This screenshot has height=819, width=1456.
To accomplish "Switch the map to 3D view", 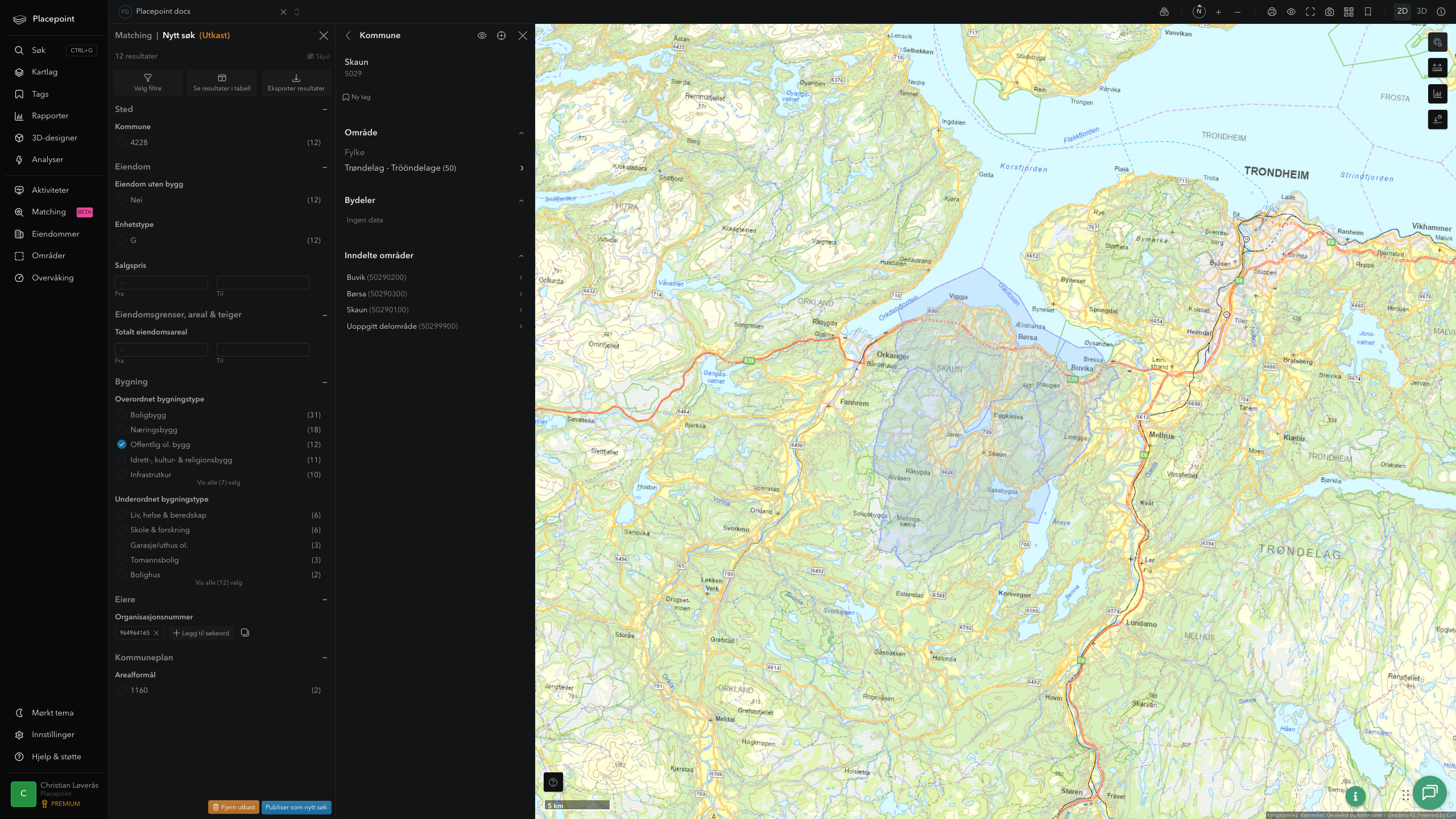I will 1422,11.
